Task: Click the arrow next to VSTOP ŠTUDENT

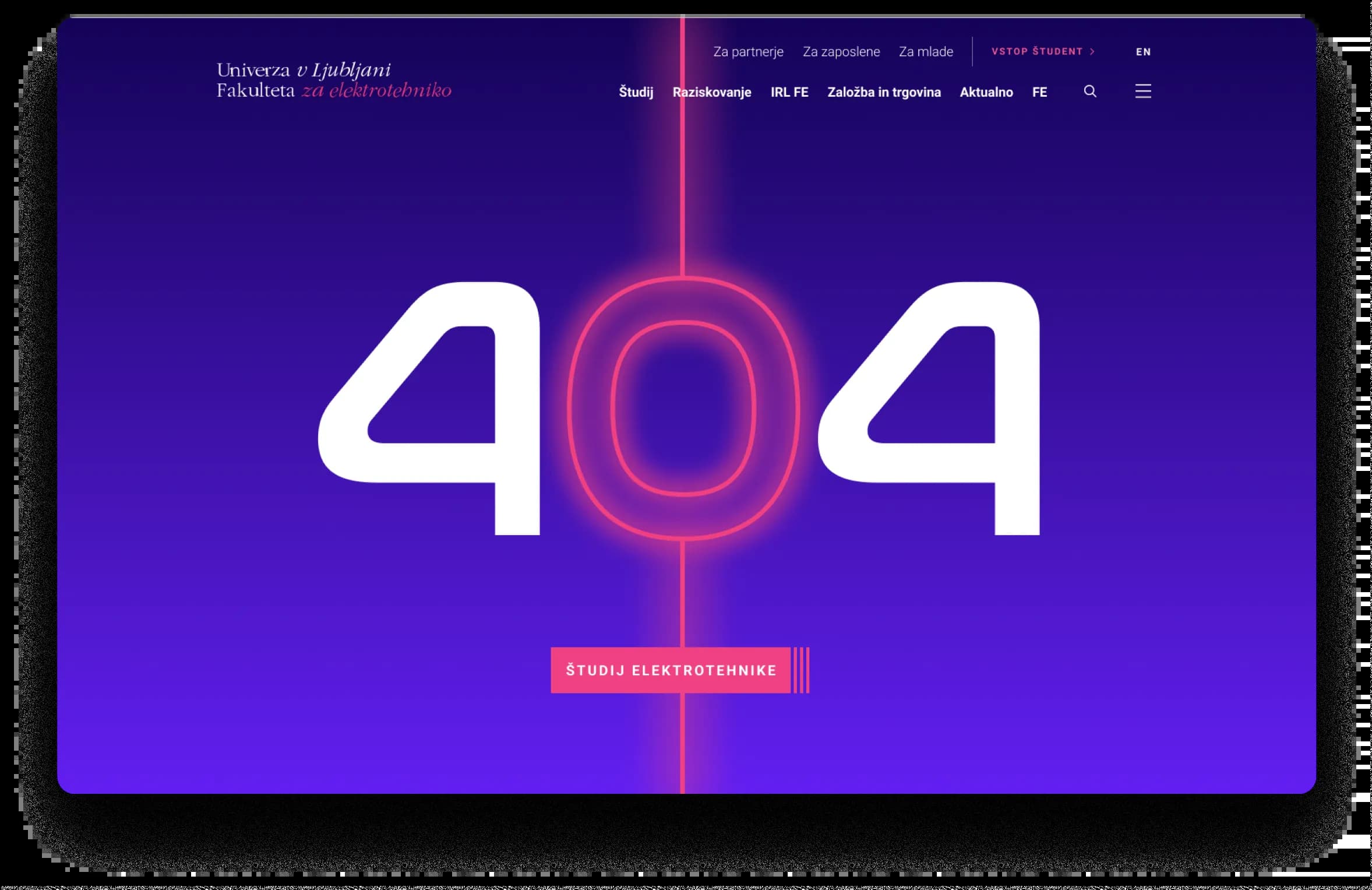Action: pos(1092,52)
